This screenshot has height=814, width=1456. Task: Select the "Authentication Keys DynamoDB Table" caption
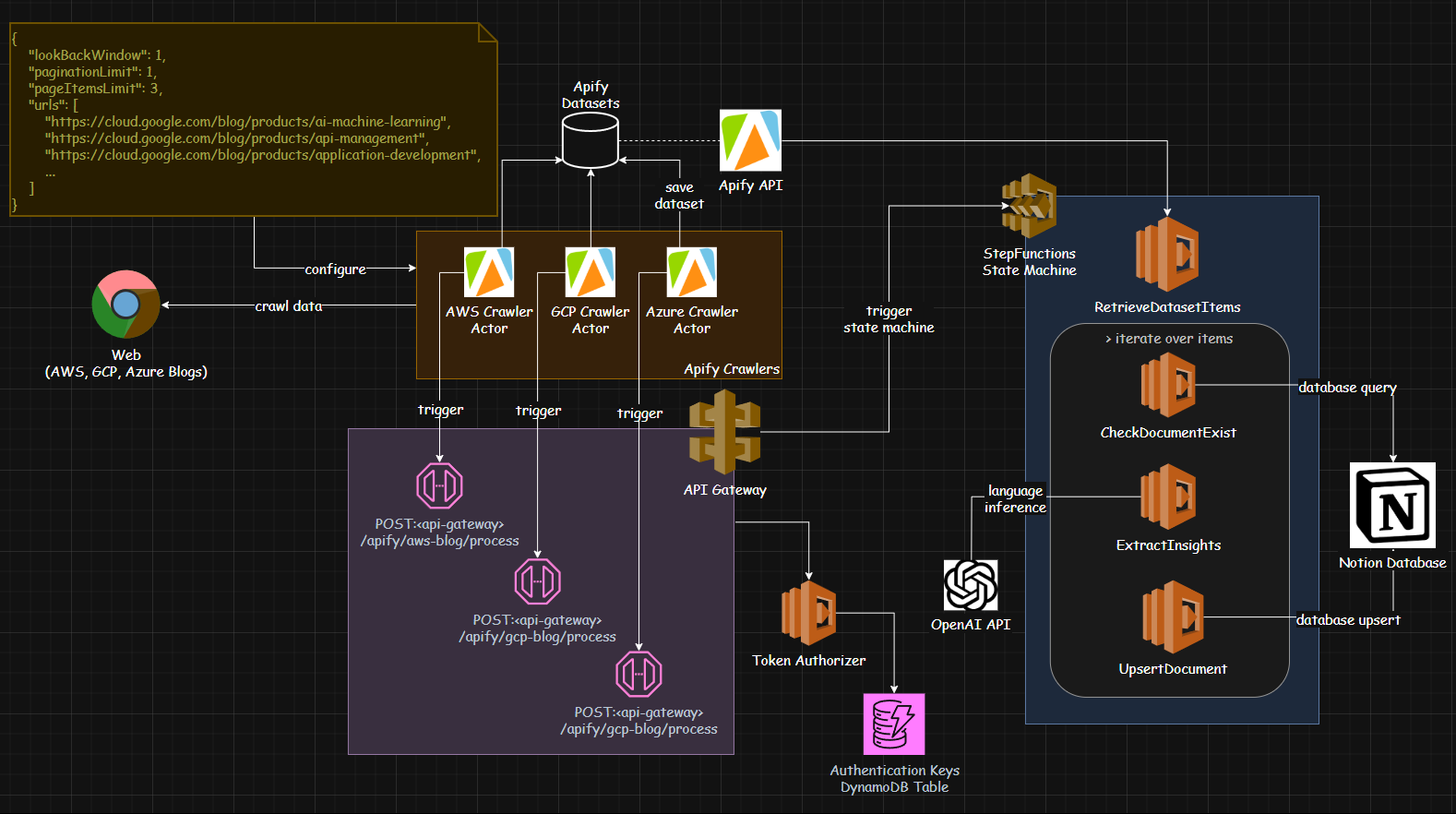coord(894,779)
